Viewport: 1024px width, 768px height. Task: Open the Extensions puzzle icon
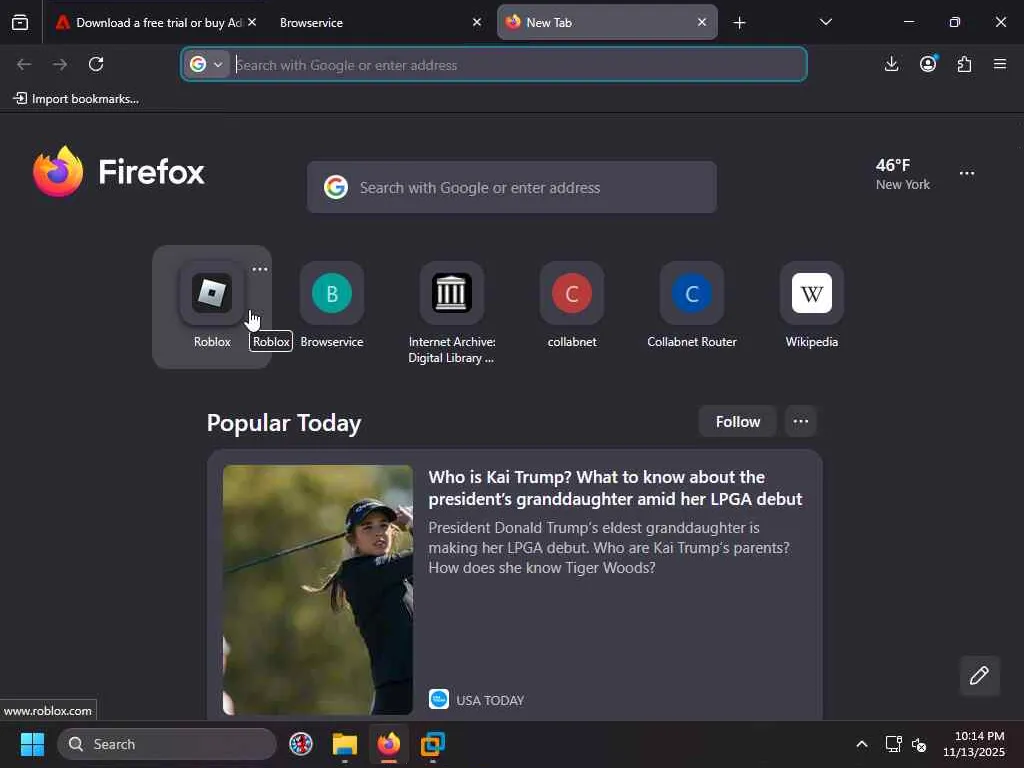[964, 64]
